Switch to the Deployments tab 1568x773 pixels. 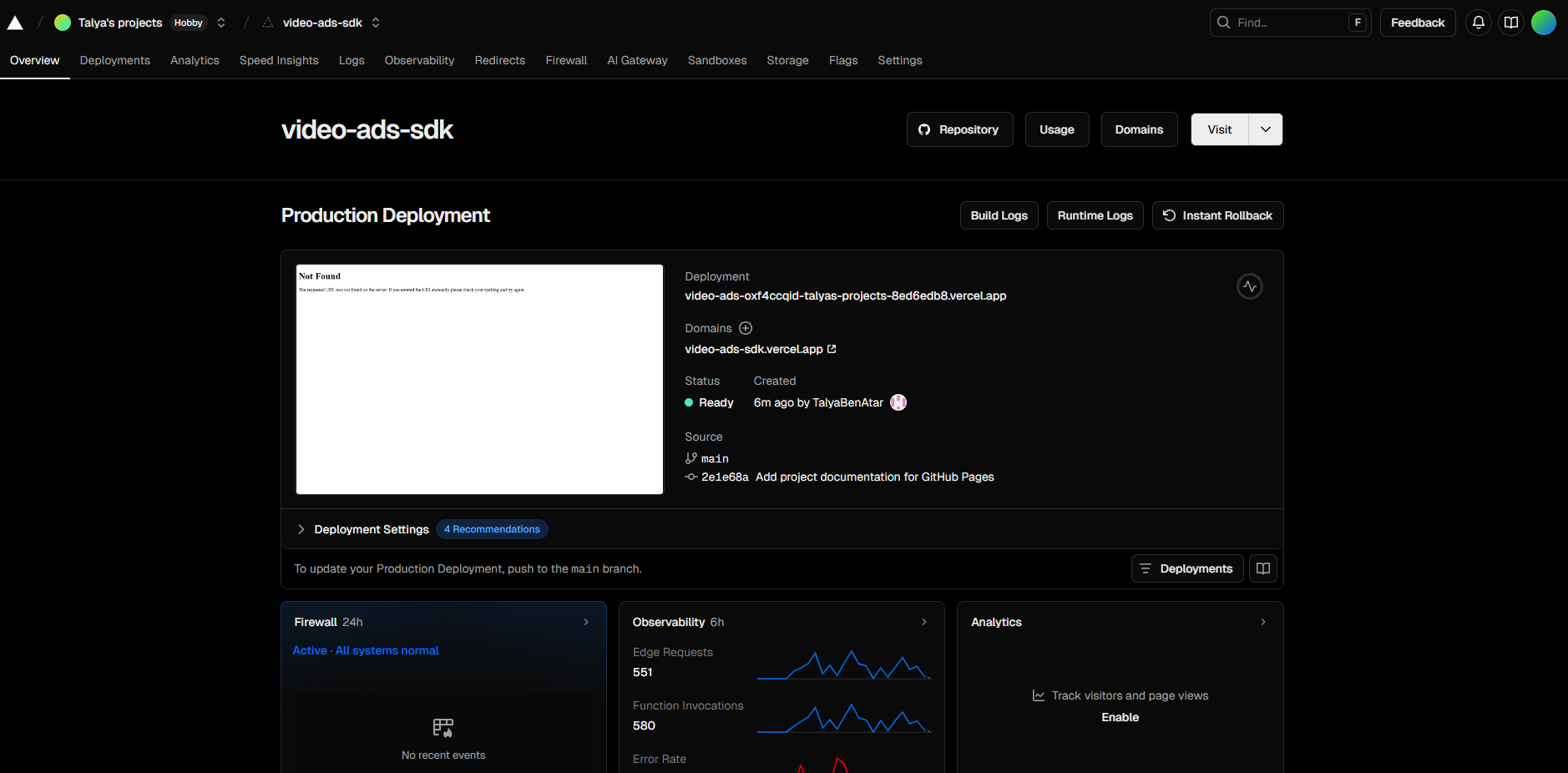pyautogui.click(x=114, y=60)
